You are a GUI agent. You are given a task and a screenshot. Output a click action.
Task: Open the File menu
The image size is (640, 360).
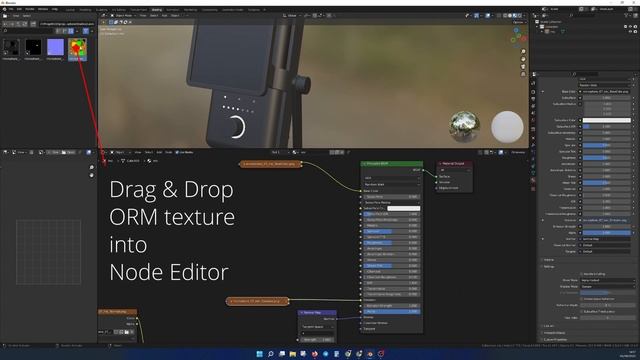11,9
